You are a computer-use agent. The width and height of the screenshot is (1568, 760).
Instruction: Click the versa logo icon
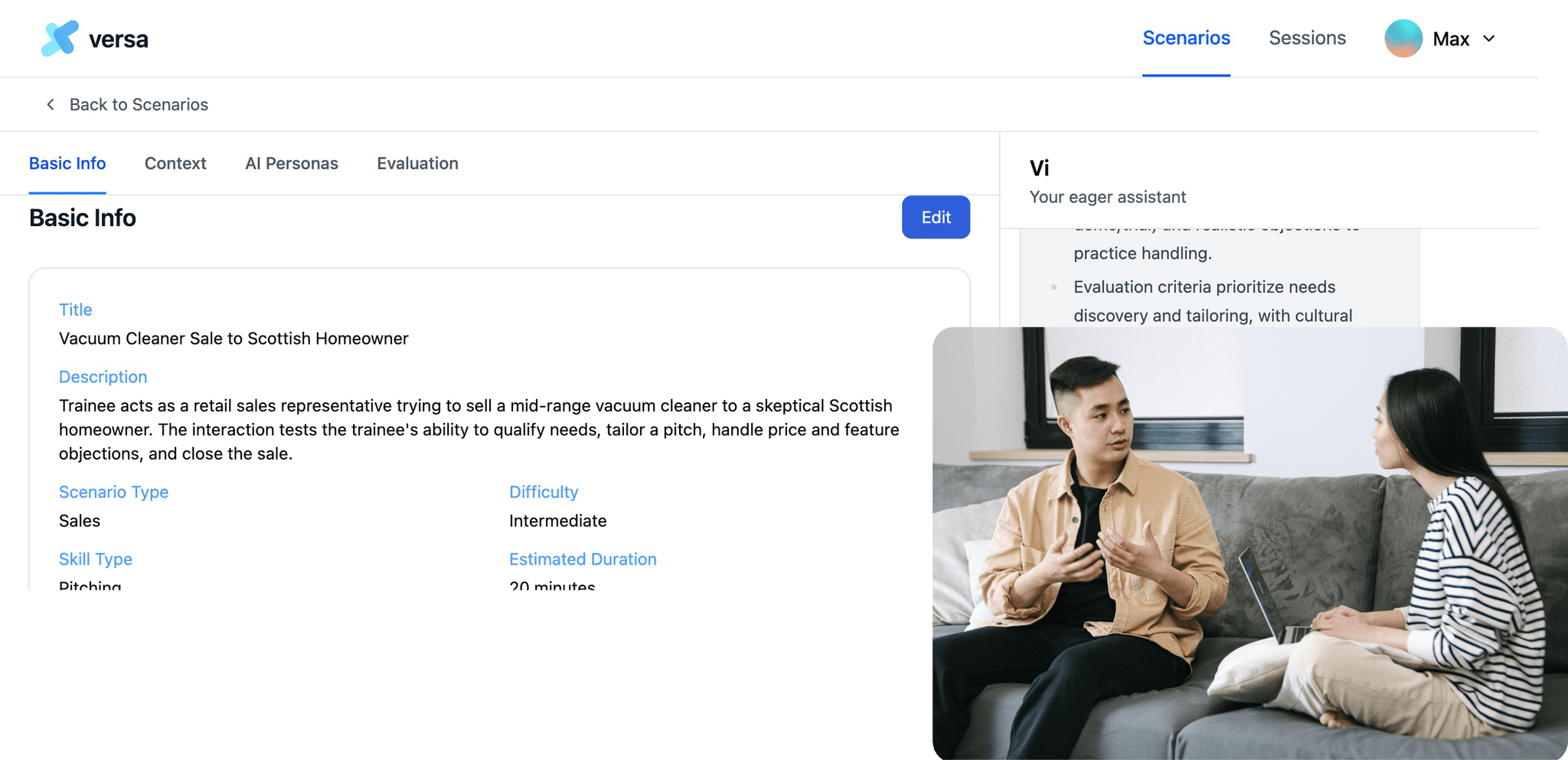[x=60, y=38]
